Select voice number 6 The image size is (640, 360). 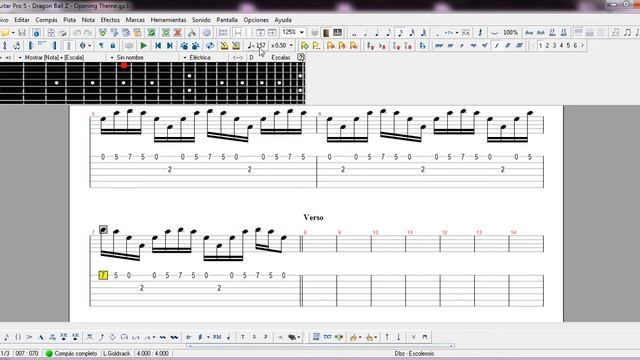tap(575, 46)
